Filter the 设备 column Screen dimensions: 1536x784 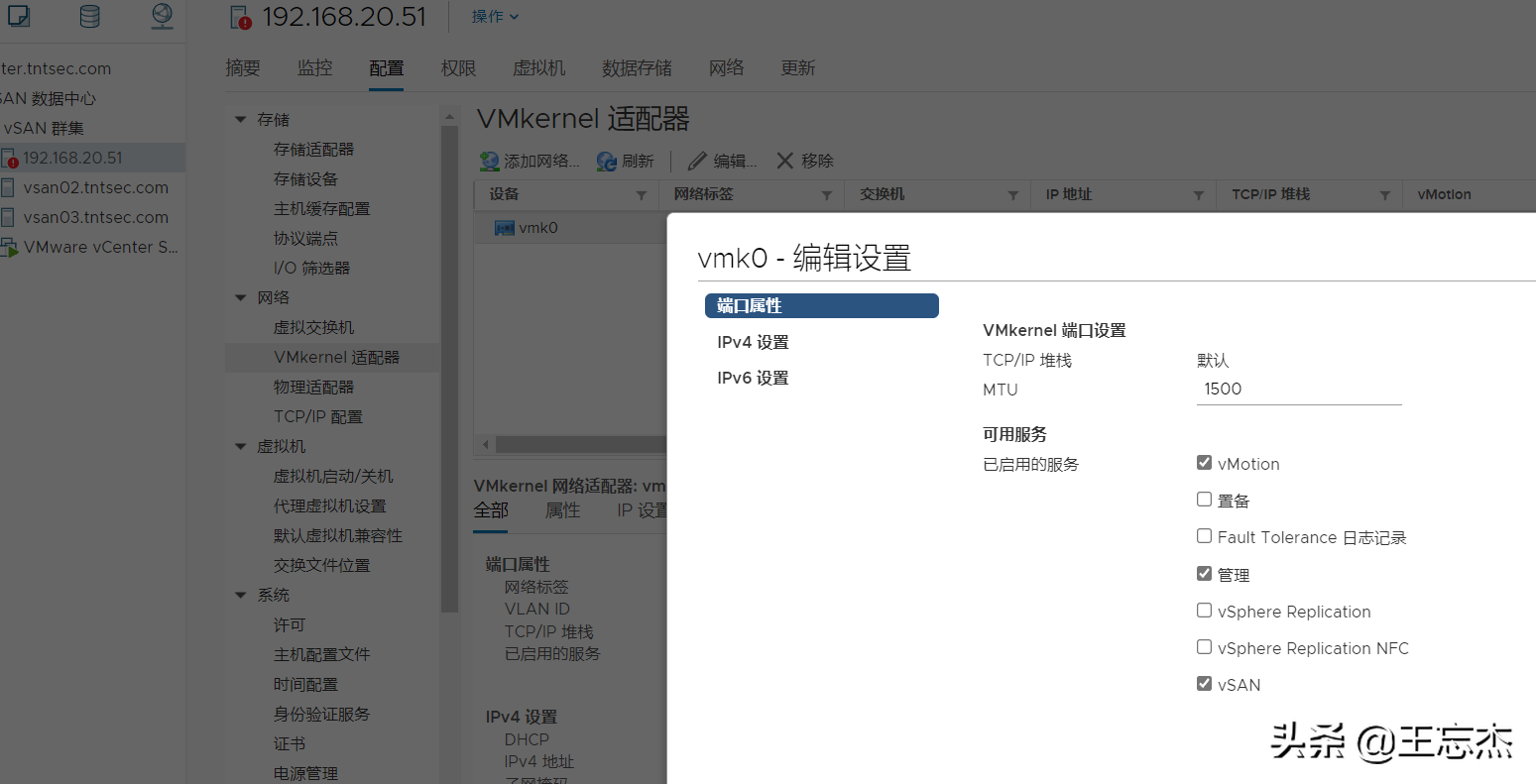[x=642, y=195]
